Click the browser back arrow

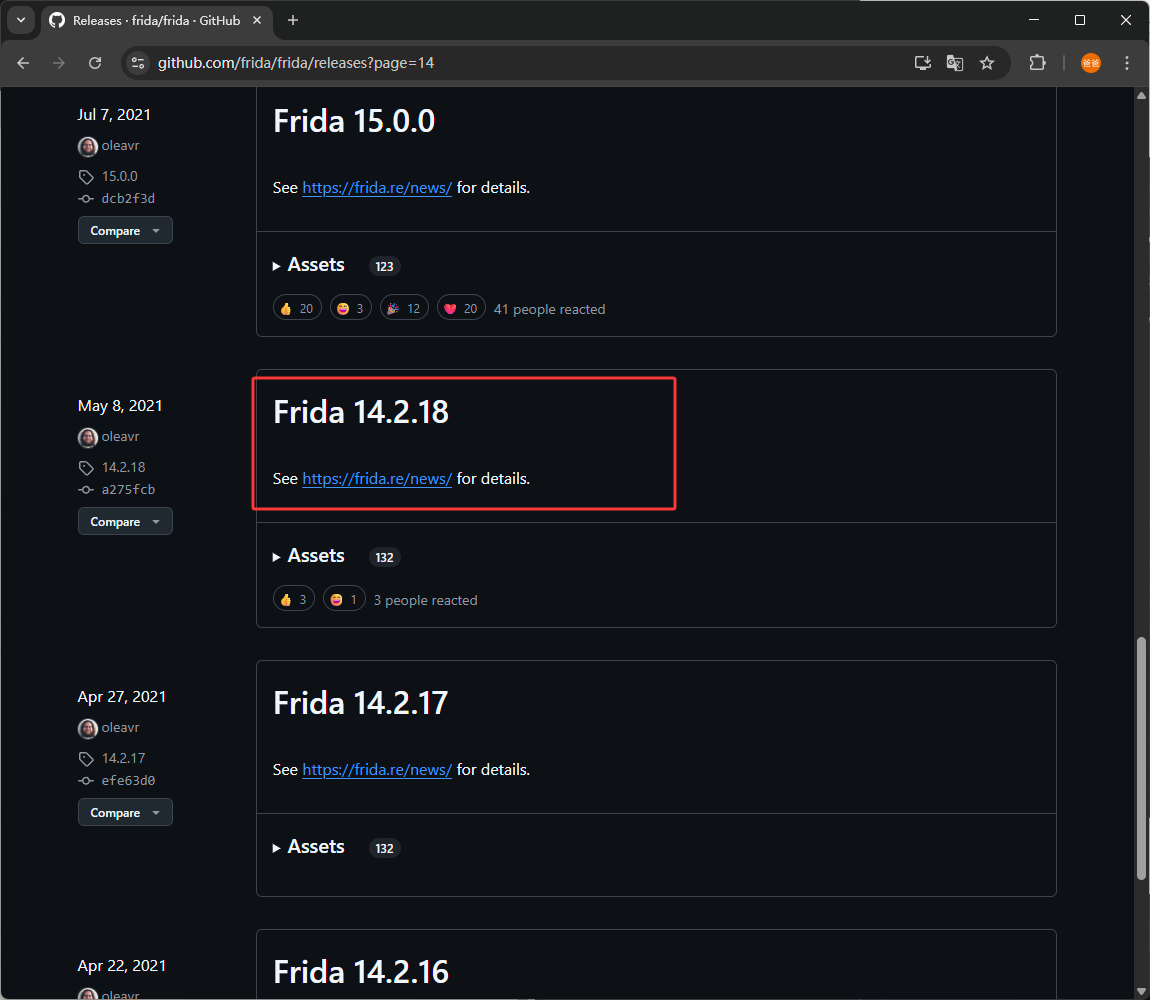23,63
